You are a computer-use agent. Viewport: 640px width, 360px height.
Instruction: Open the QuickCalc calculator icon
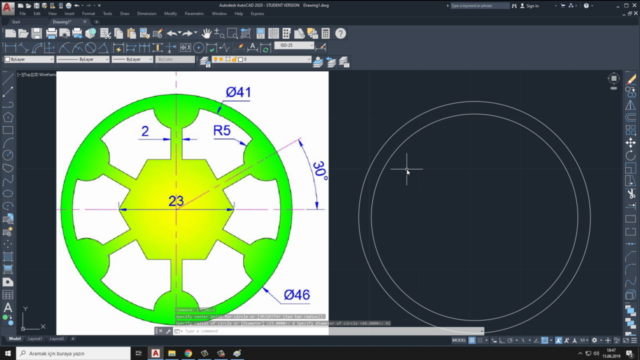pyautogui.click(x=325, y=33)
